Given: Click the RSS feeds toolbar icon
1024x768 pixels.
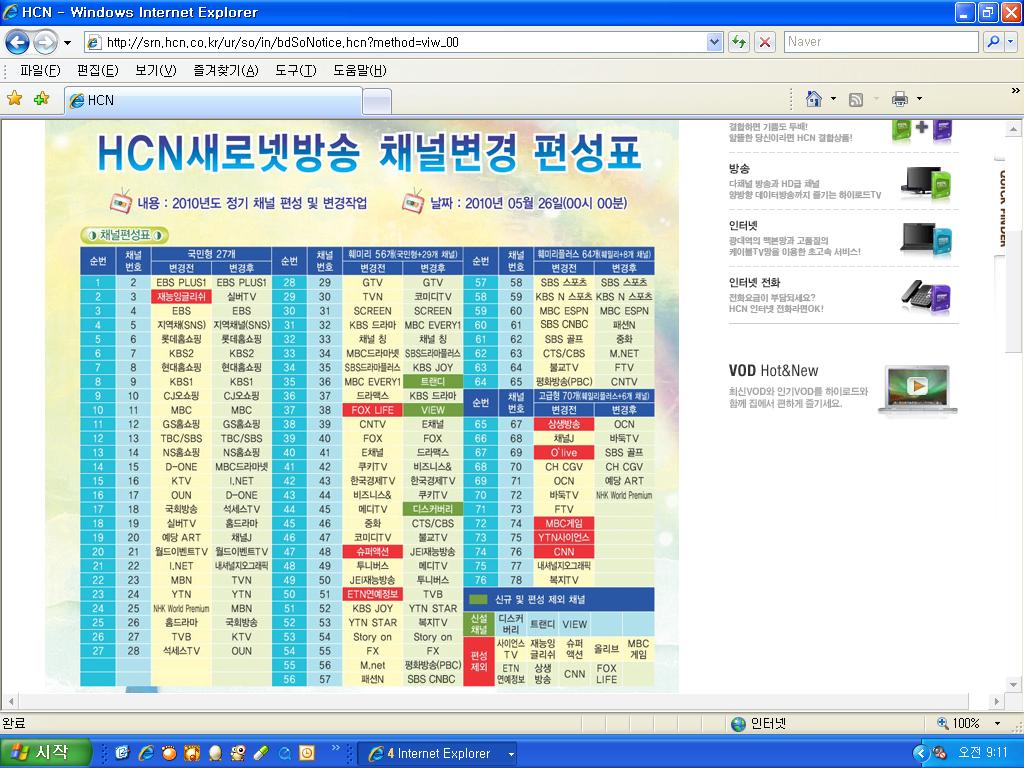Looking at the screenshot, I should click(x=856, y=99).
